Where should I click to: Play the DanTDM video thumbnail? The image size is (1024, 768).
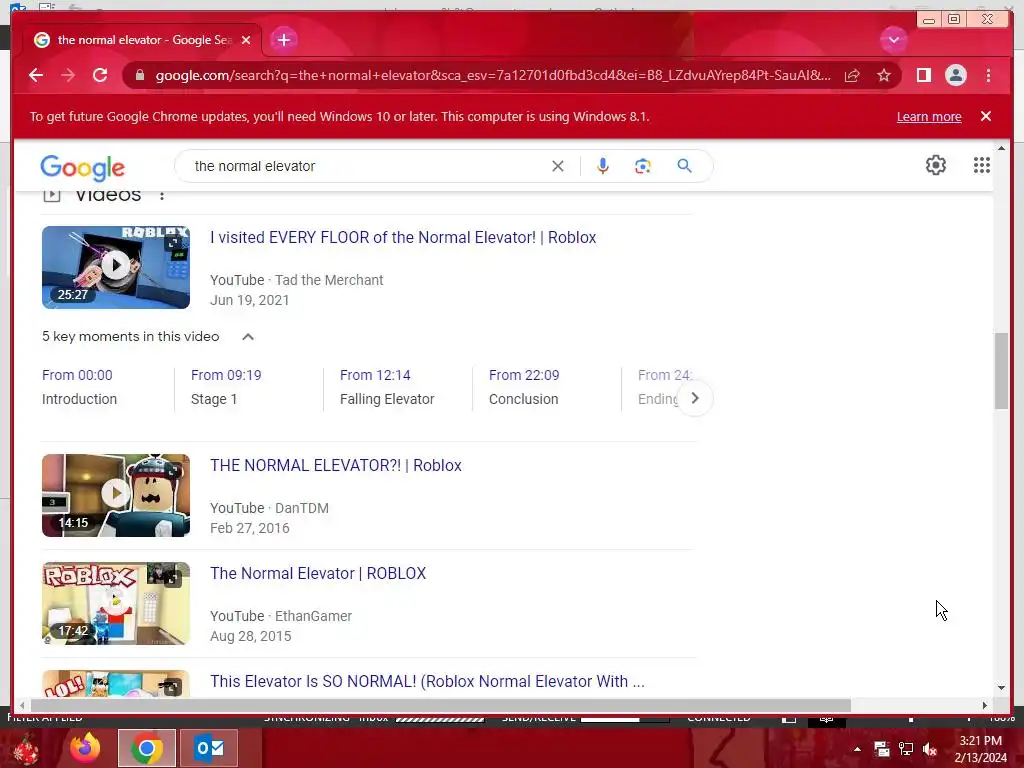click(116, 495)
